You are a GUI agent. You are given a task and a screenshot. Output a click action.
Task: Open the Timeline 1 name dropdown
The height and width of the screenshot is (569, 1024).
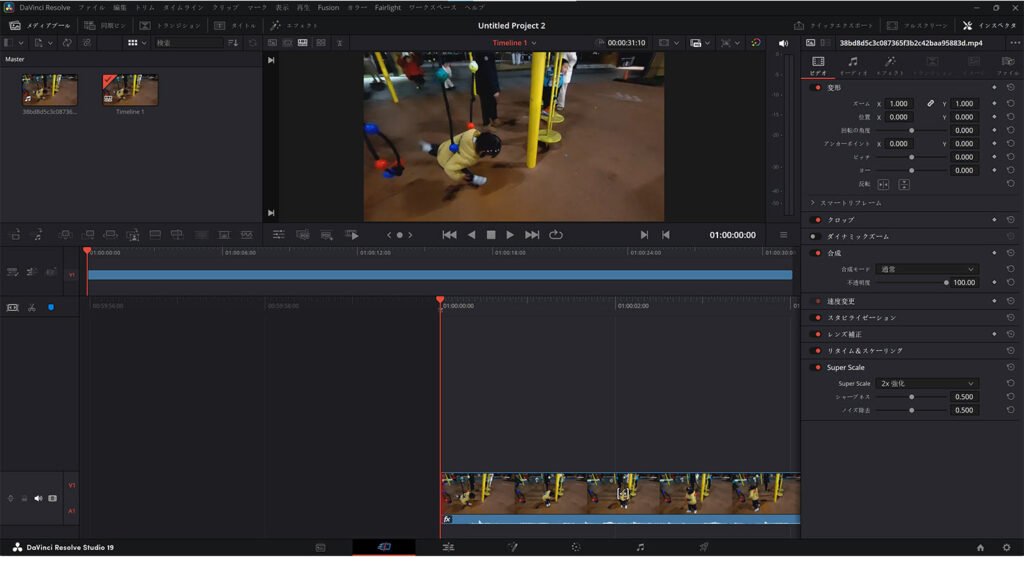pos(515,43)
